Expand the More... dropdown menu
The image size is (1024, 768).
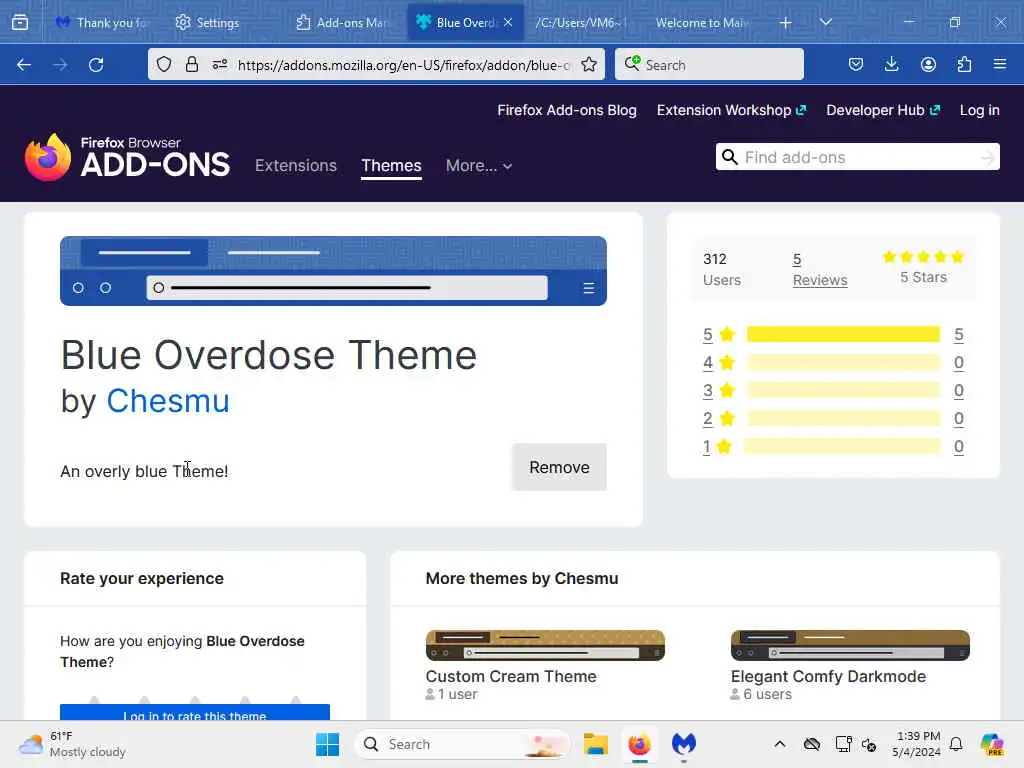(479, 166)
